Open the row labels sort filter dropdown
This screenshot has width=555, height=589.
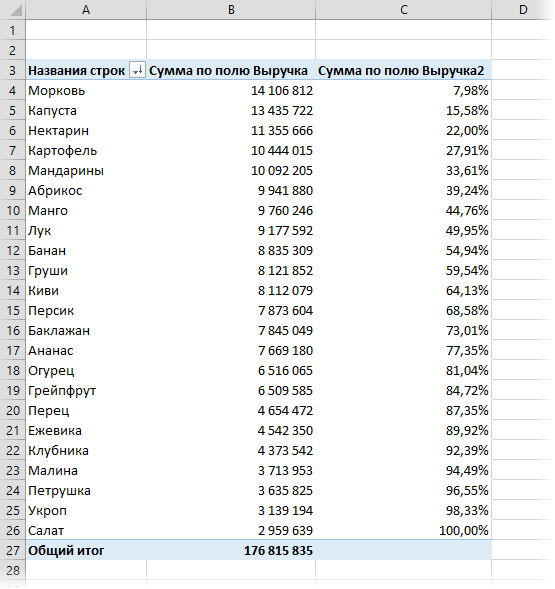click(x=137, y=70)
